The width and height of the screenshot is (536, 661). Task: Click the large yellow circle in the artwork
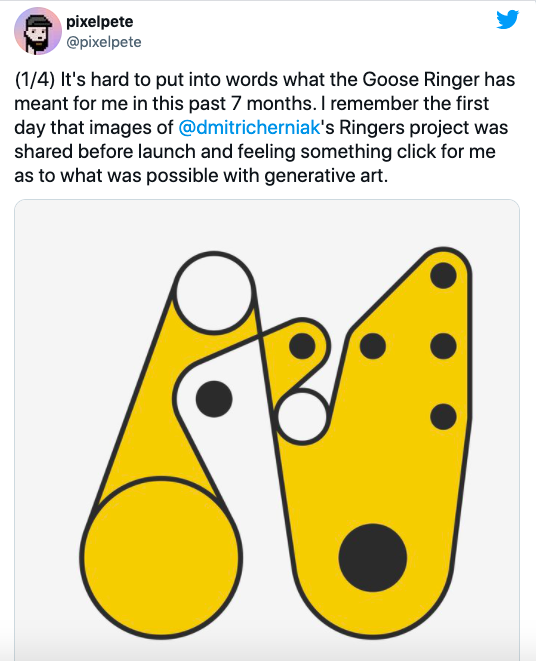click(x=161, y=557)
